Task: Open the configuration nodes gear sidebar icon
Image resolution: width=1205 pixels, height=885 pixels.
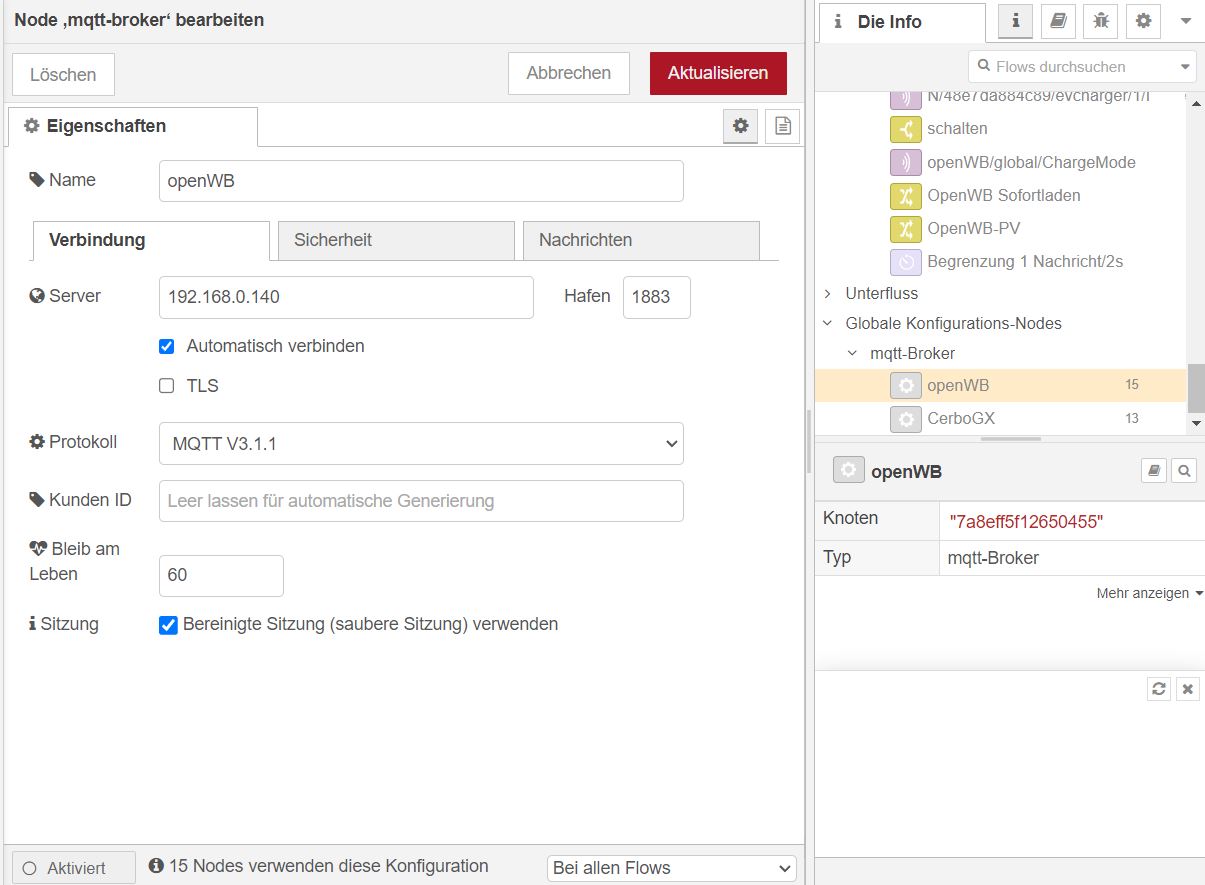Action: (x=1143, y=21)
